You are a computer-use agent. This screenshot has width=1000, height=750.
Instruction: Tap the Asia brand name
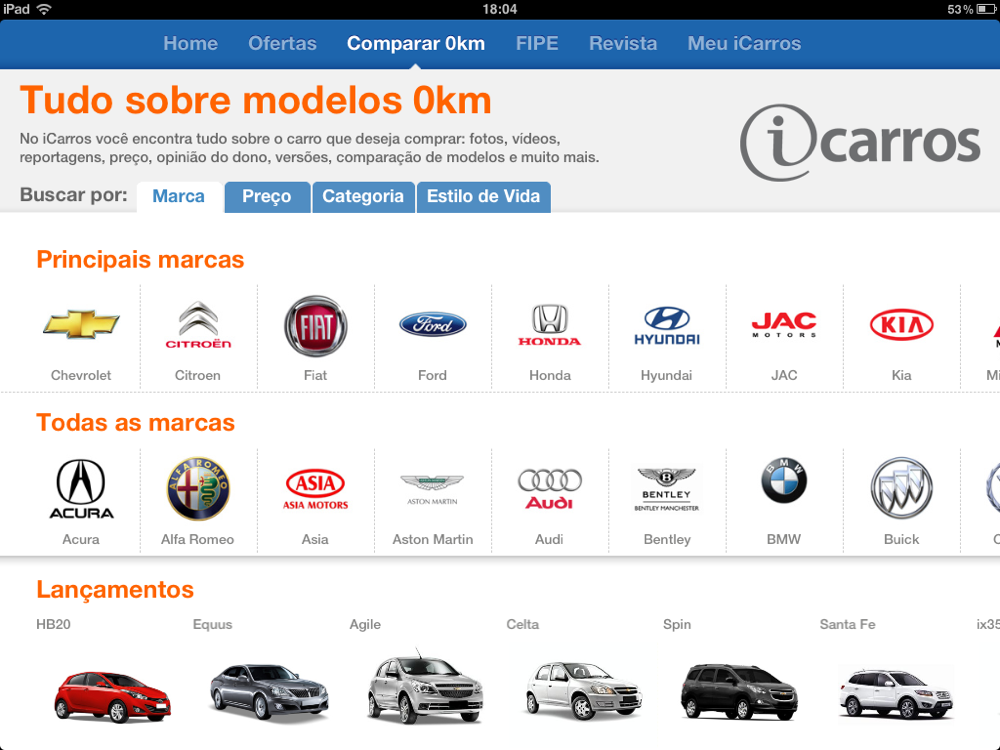[x=315, y=540]
